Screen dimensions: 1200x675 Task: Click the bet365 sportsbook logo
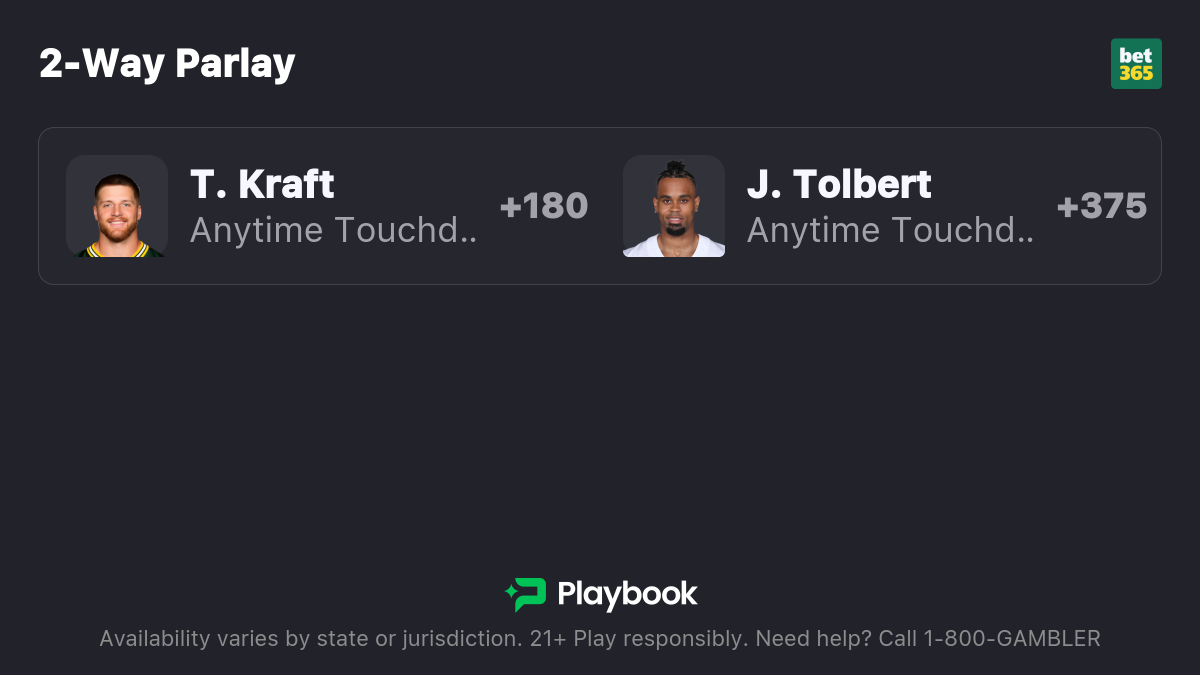coord(1136,64)
